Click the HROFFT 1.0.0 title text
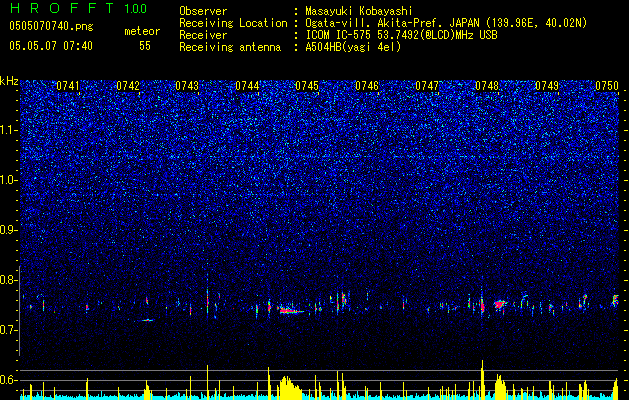This screenshot has height=400, width=629. tap(78, 8)
